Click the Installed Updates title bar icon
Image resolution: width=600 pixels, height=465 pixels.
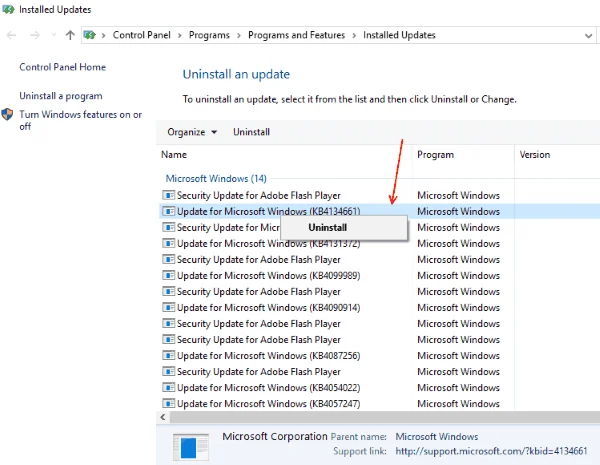[8, 9]
